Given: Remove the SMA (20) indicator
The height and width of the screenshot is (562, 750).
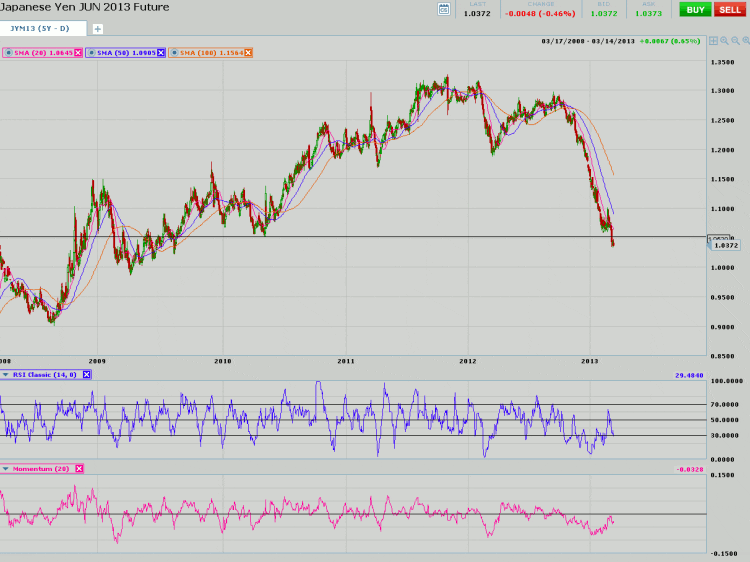Looking at the screenshot, I should [x=77, y=52].
